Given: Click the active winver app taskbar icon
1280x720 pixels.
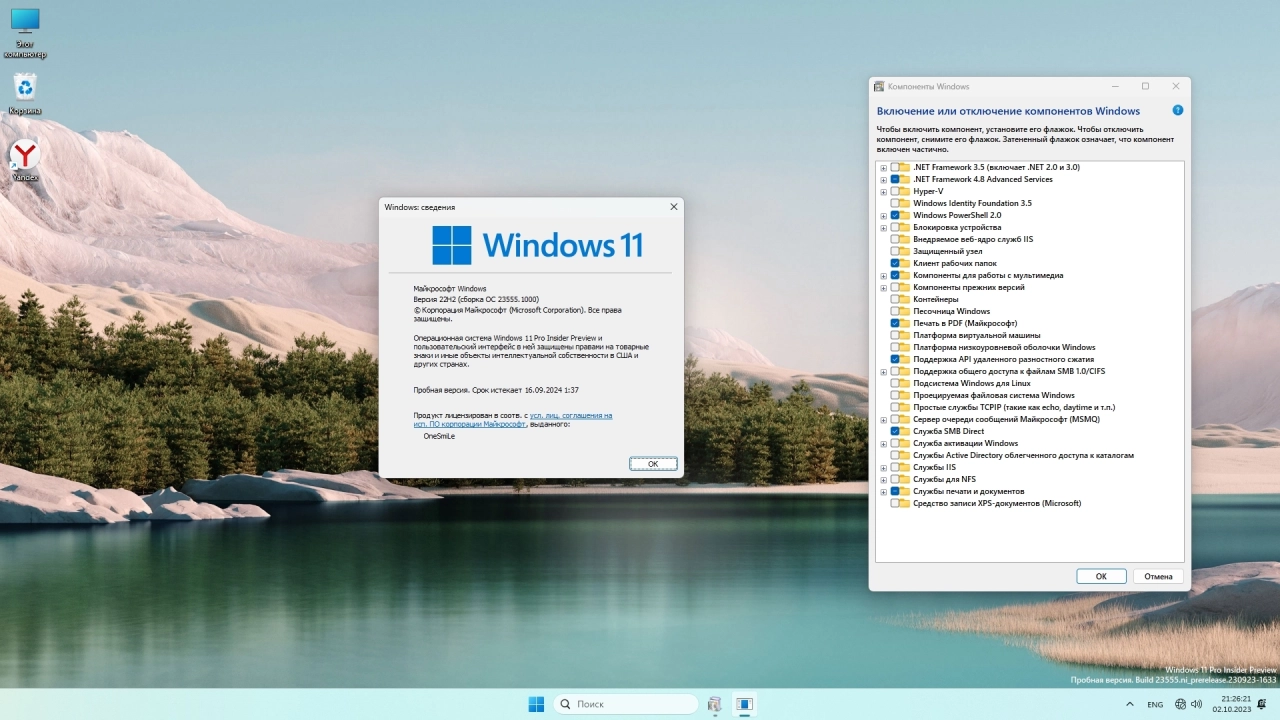Looking at the screenshot, I should 744,704.
